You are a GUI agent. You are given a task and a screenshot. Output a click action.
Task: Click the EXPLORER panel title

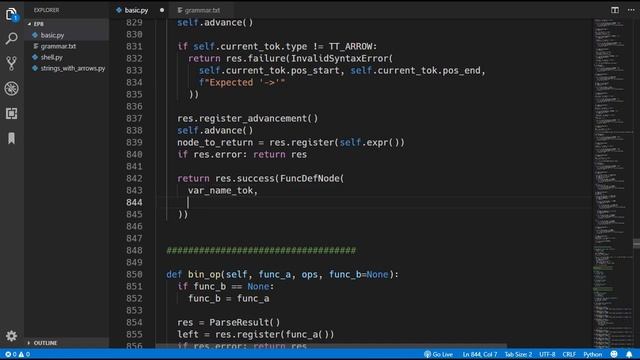[46, 10]
